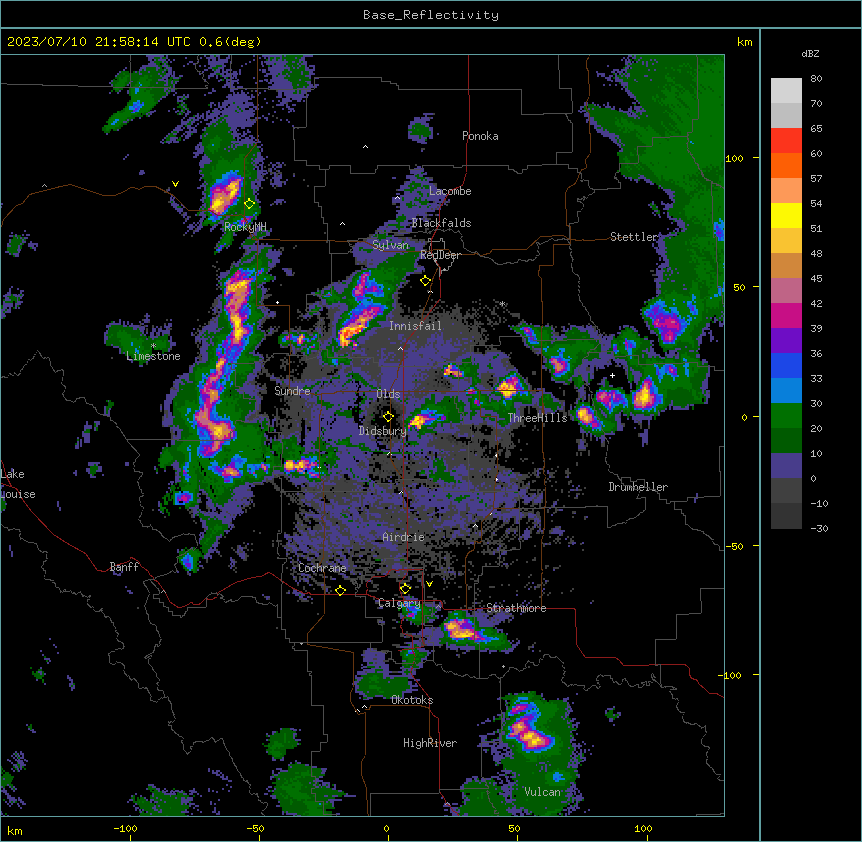Pick the red swatch in the dBZ legend
The image size is (862, 842).
coord(786,140)
